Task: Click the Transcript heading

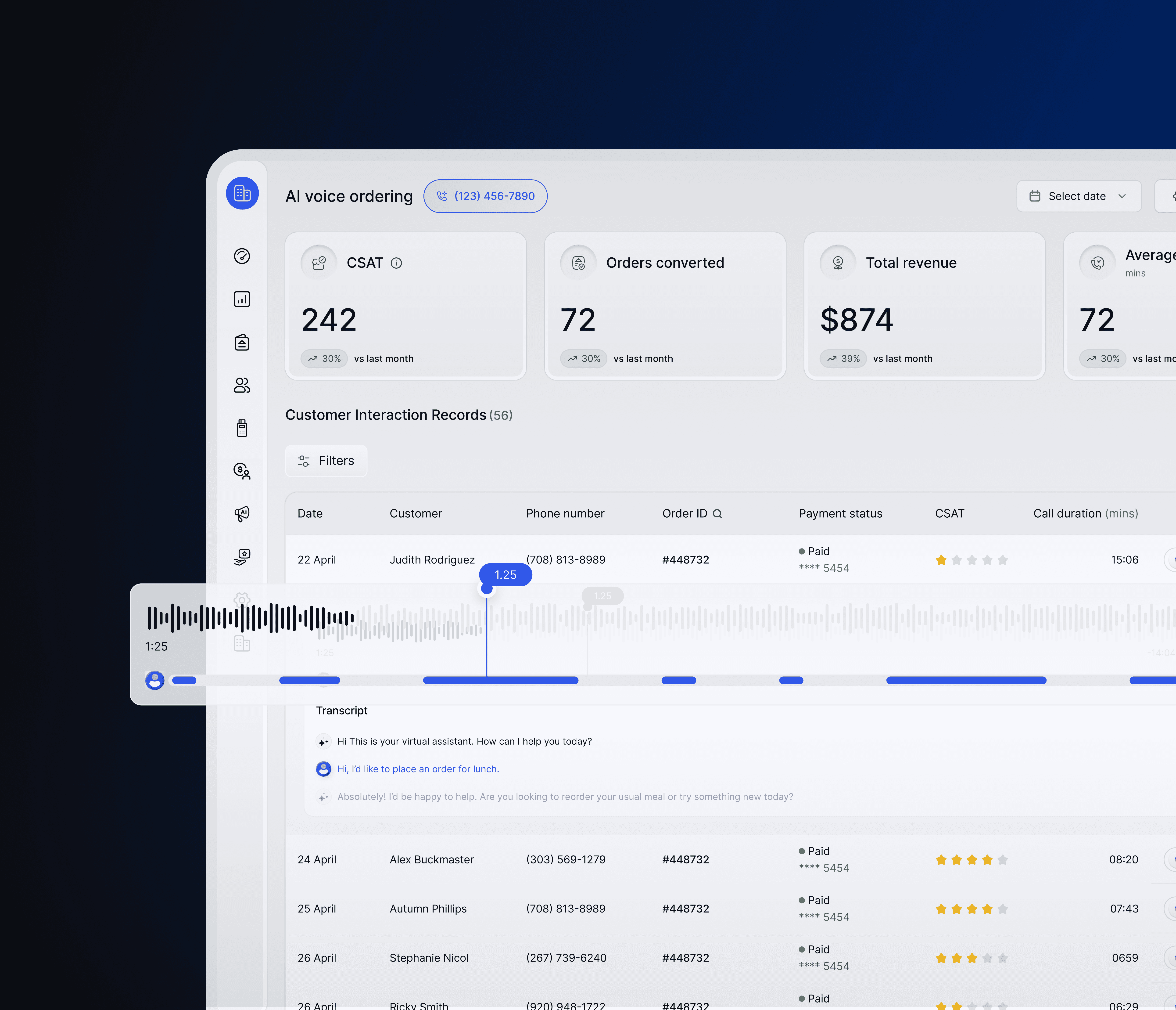Action: coord(342,711)
